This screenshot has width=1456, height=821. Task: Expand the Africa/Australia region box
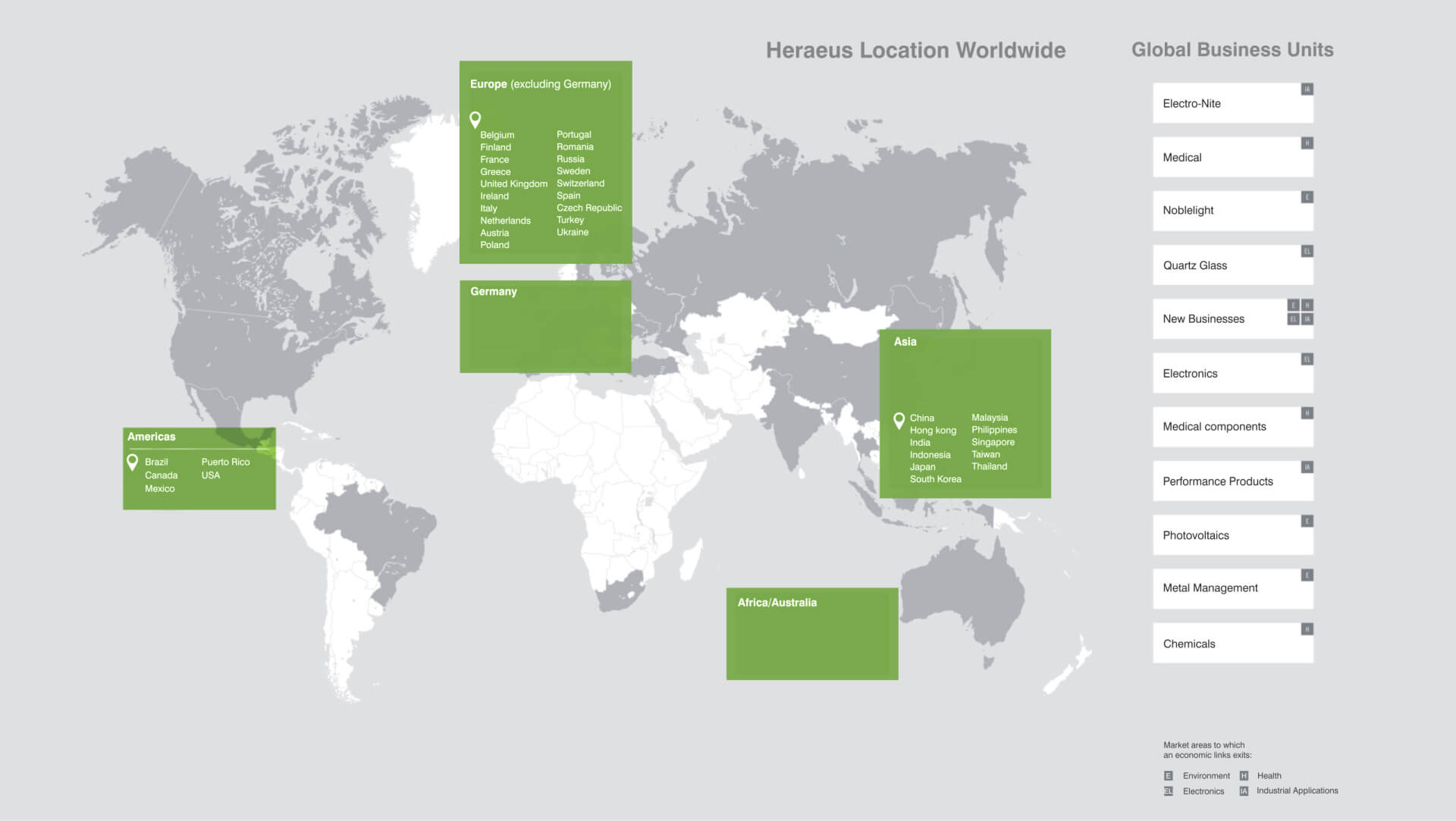[812, 634]
